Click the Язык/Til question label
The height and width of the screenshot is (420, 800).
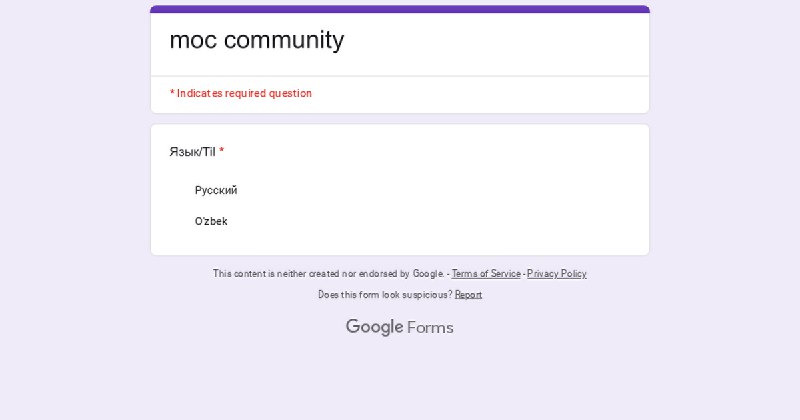click(x=192, y=152)
